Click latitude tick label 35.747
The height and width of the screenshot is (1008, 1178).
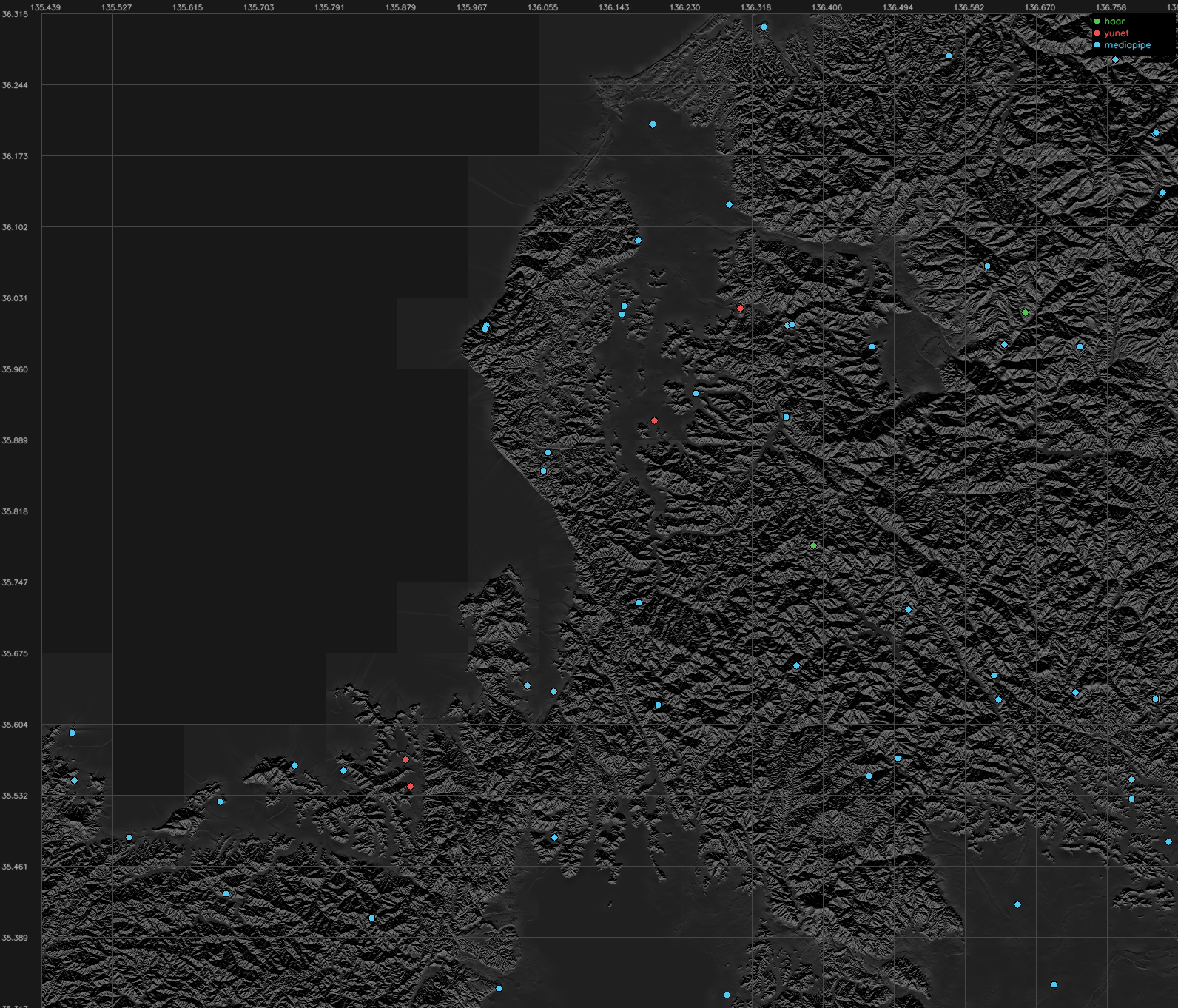pyautogui.click(x=15, y=582)
